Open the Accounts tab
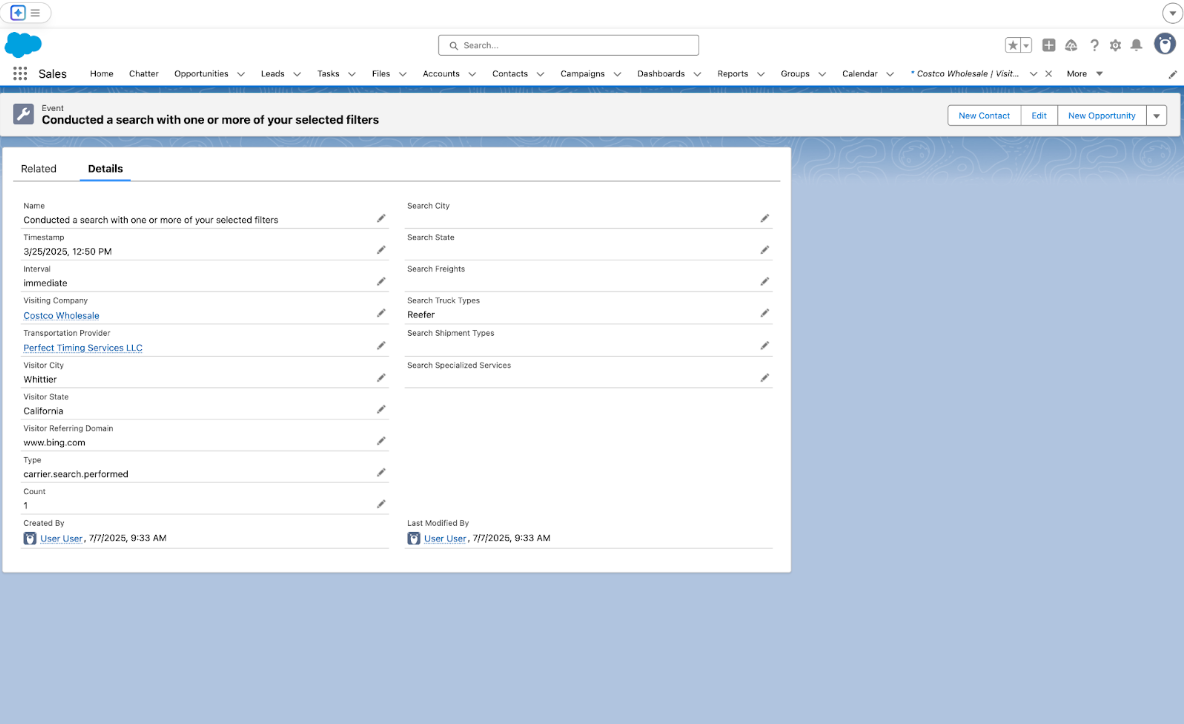The image size is (1184, 724). pyautogui.click(x=441, y=74)
